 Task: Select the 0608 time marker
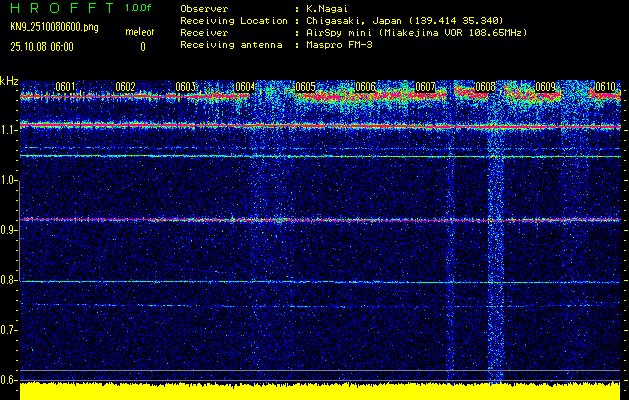(x=485, y=87)
